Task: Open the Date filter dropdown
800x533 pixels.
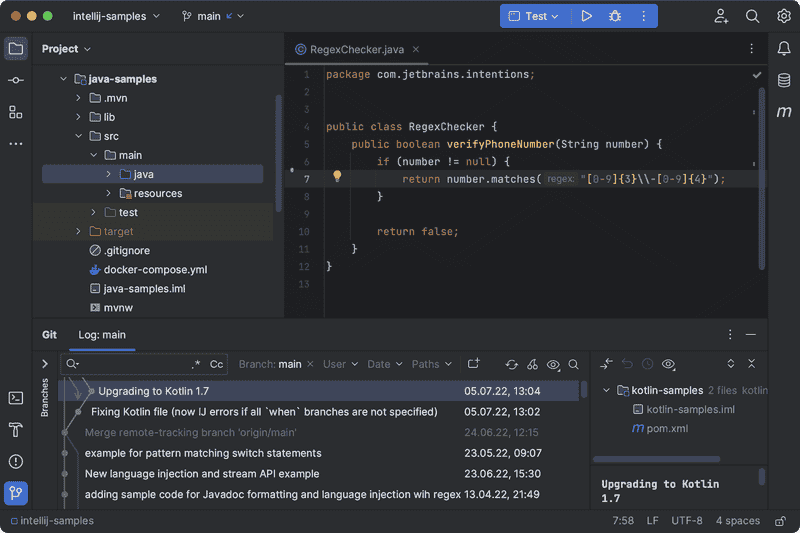Action: 385,364
